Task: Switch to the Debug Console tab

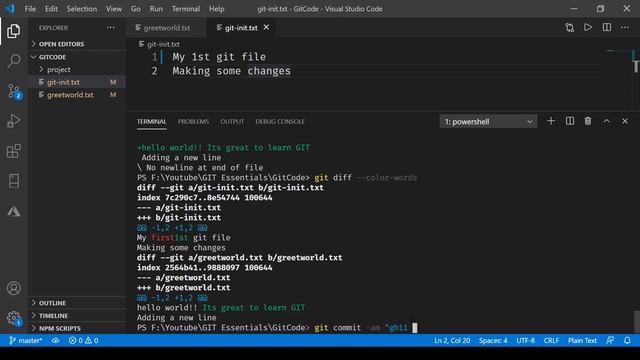Action: pyautogui.click(x=280, y=121)
